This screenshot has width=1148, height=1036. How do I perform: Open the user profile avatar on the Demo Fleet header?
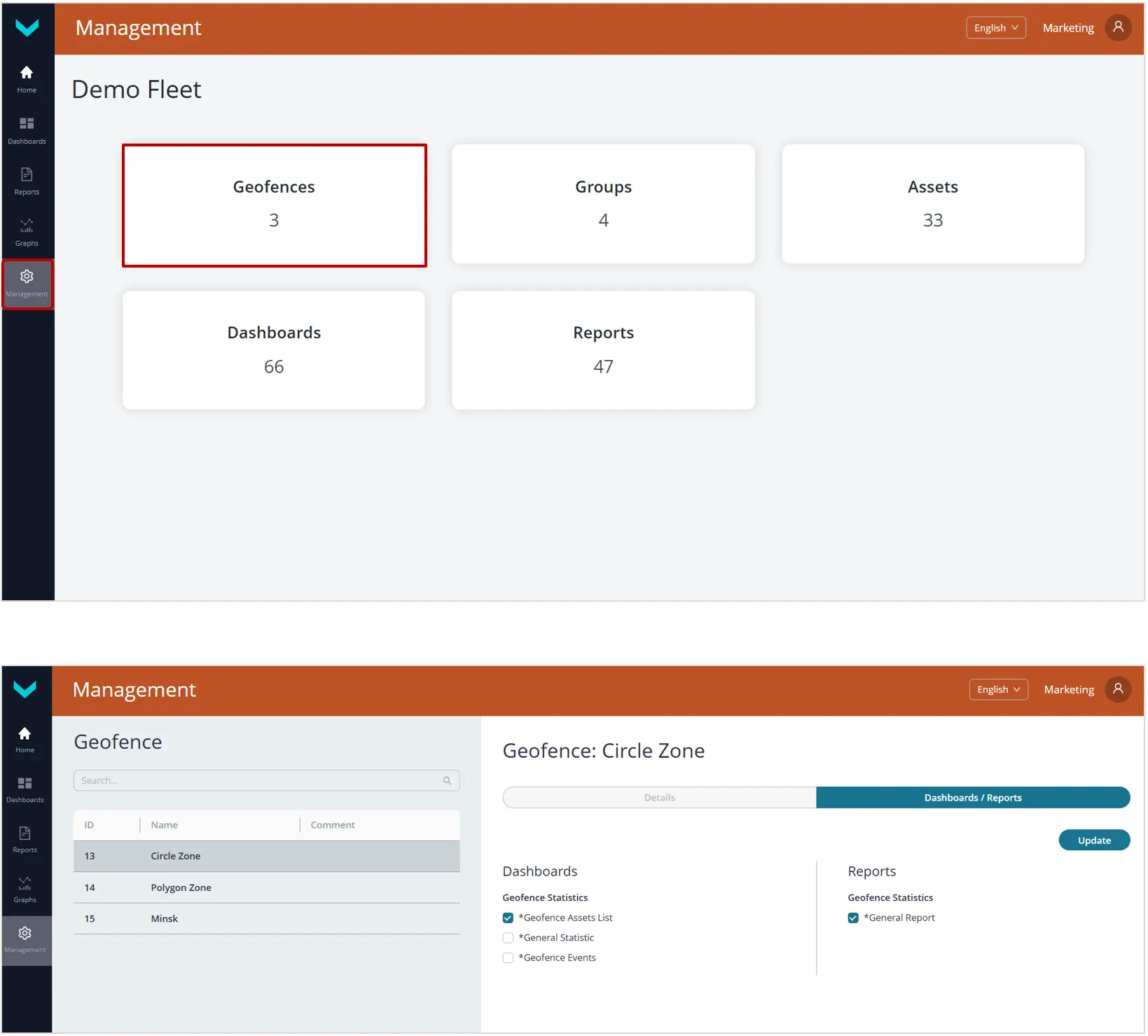click(x=1118, y=27)
